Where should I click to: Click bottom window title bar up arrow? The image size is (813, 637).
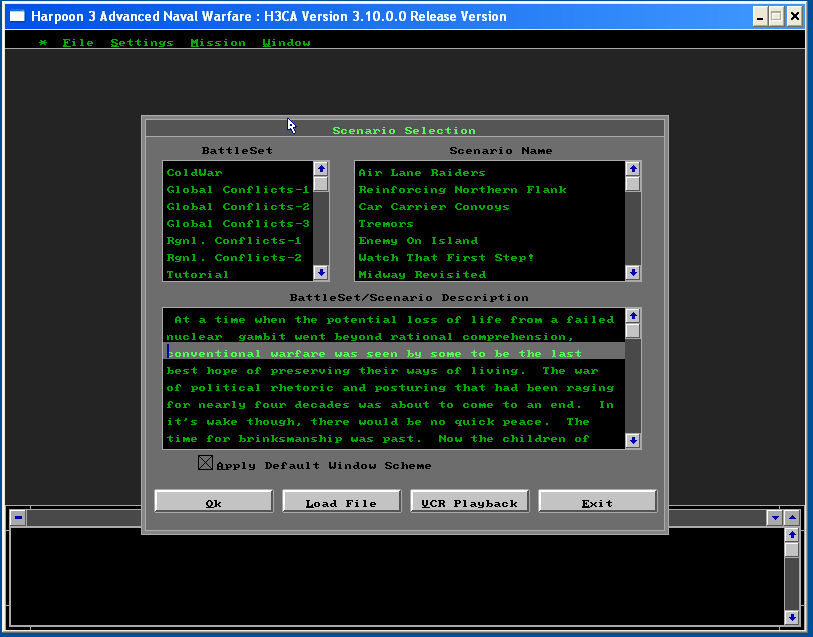point(792,517)
